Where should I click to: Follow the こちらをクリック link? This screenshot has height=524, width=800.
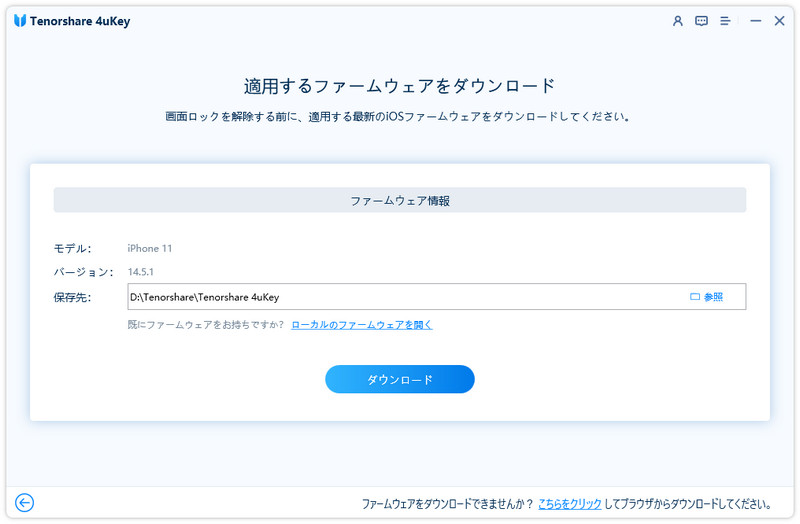click(570, 504)
